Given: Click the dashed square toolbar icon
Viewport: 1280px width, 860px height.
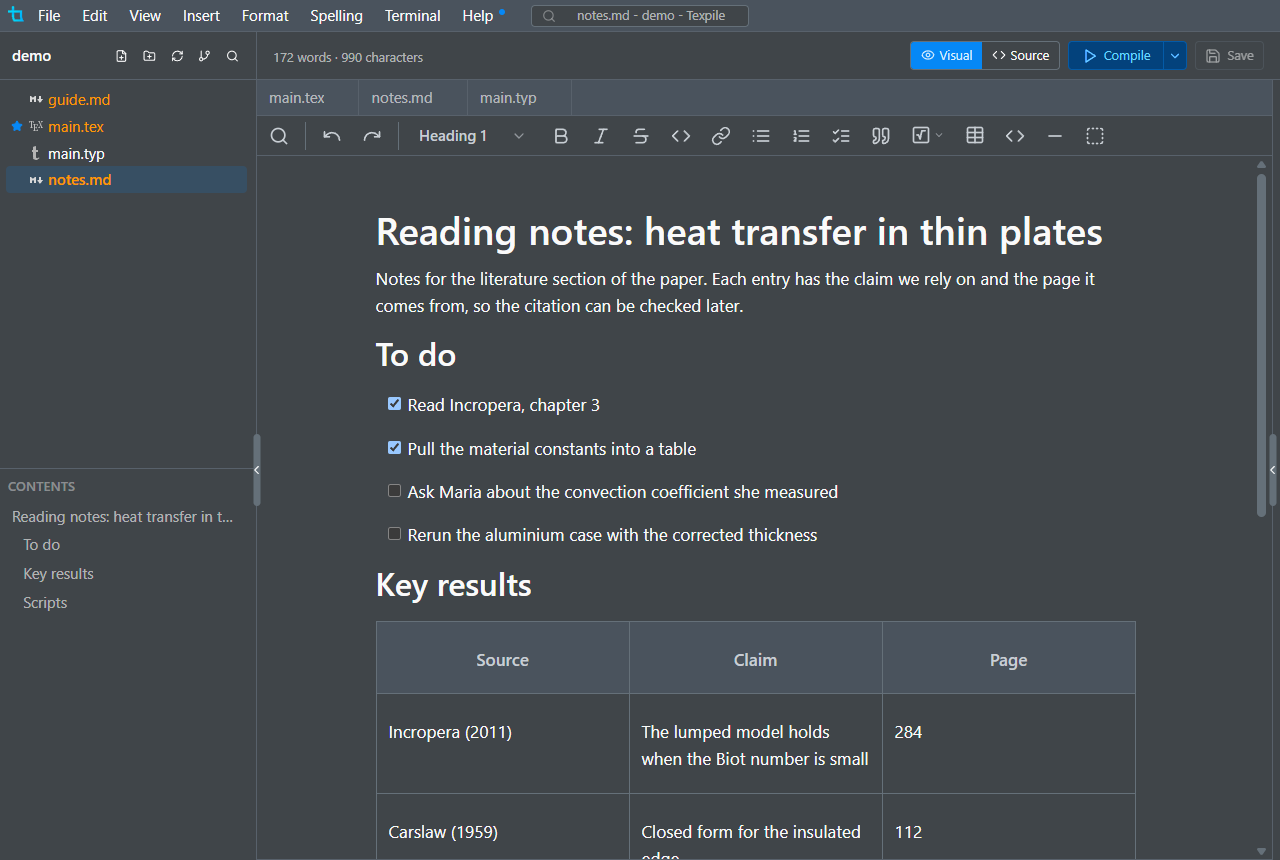Looking at the screenshot, I should (1095, 136).
